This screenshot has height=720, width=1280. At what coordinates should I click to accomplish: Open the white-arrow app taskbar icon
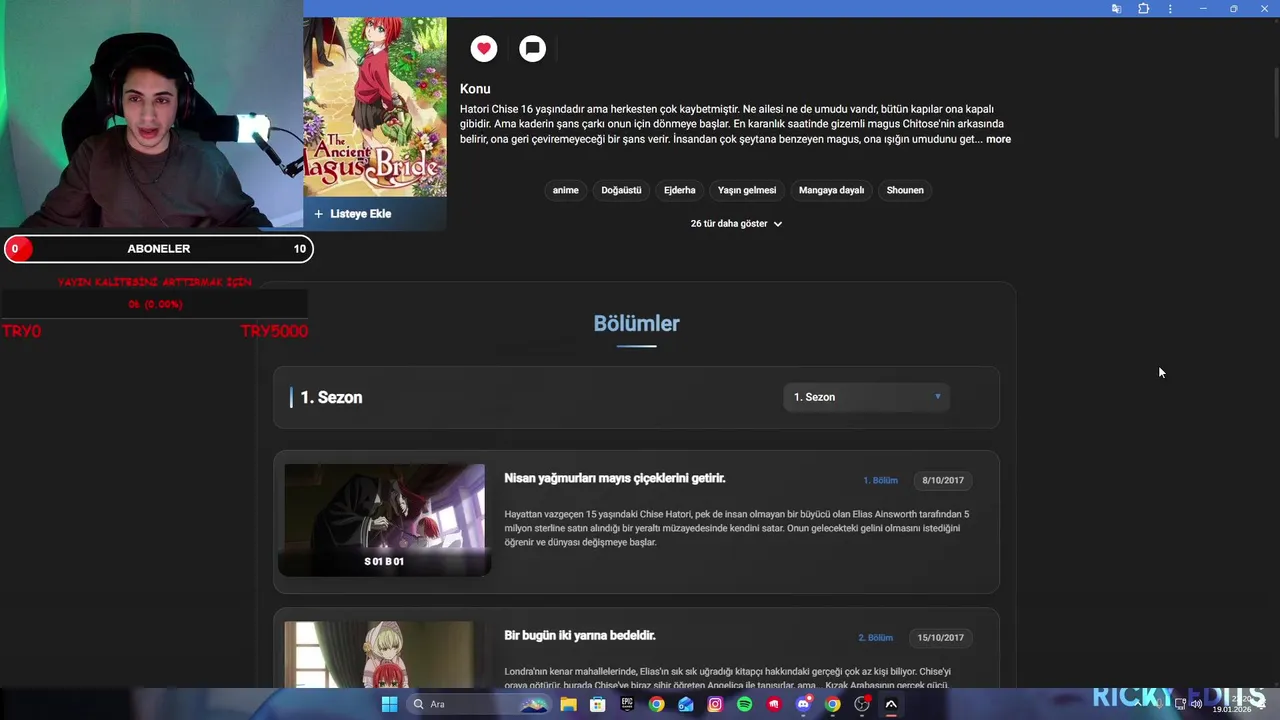click(891, 704)
